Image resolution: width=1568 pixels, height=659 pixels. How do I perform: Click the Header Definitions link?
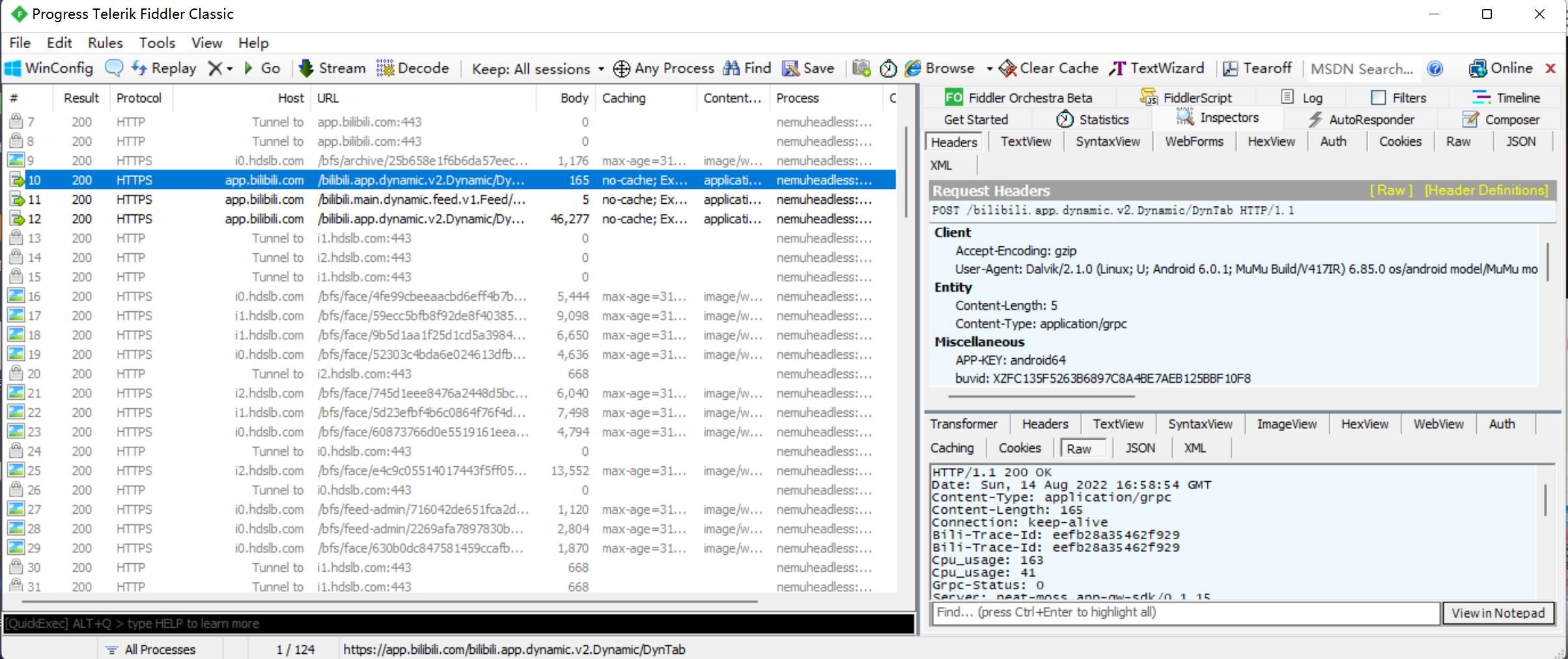coord(1486,190)
